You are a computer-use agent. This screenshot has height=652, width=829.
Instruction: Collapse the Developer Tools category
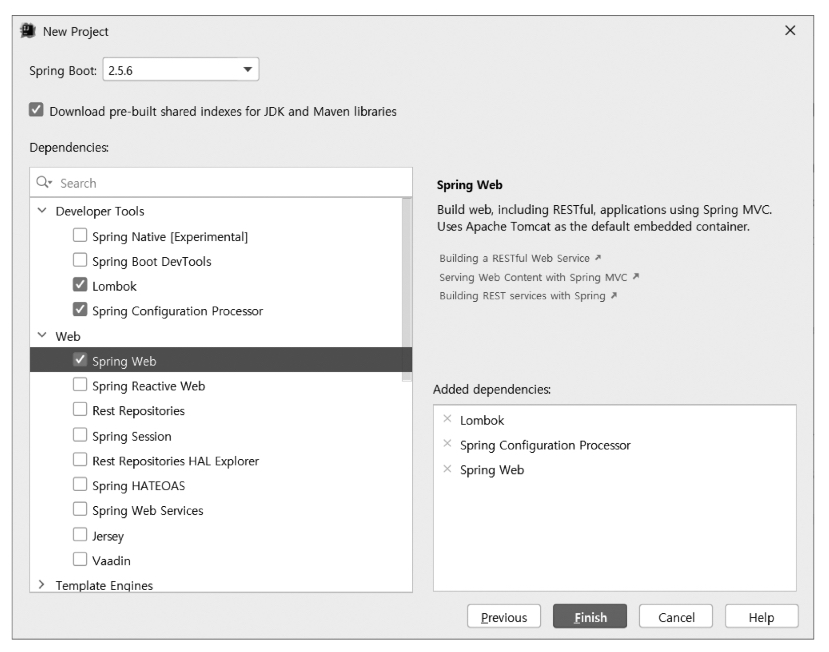42,210
